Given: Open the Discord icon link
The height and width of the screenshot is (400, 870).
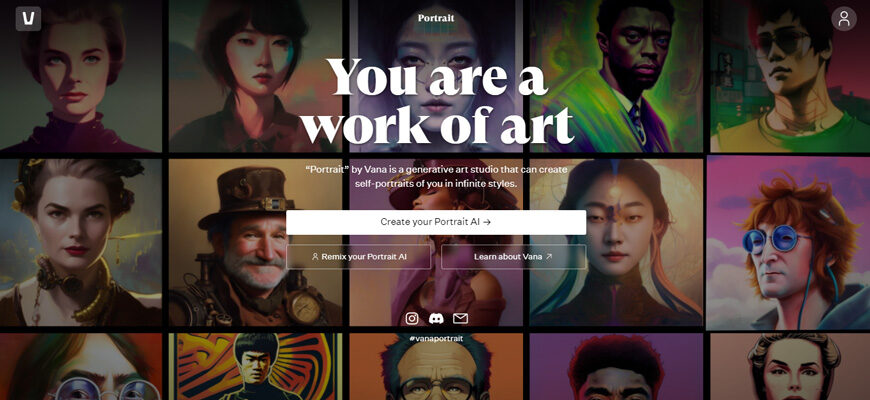Looking at the screenshot, I should (x=436, y=318).
